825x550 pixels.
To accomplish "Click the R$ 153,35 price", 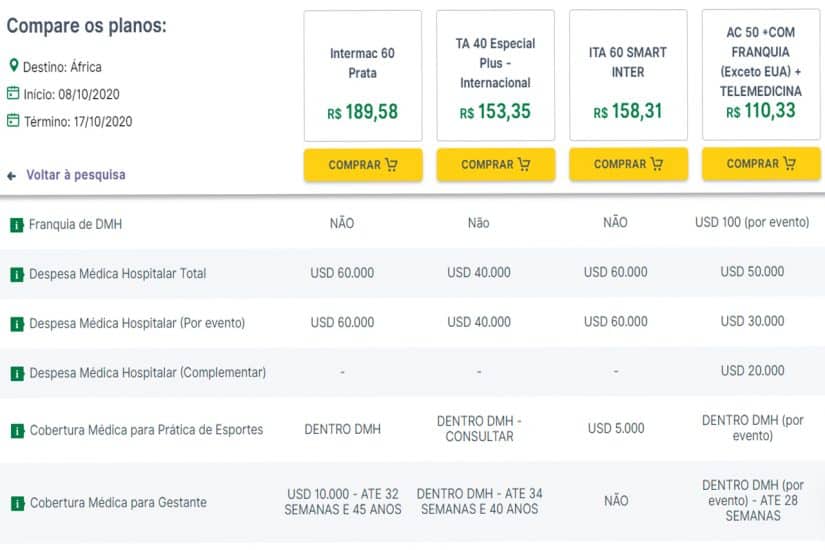I will pos(495,112).
